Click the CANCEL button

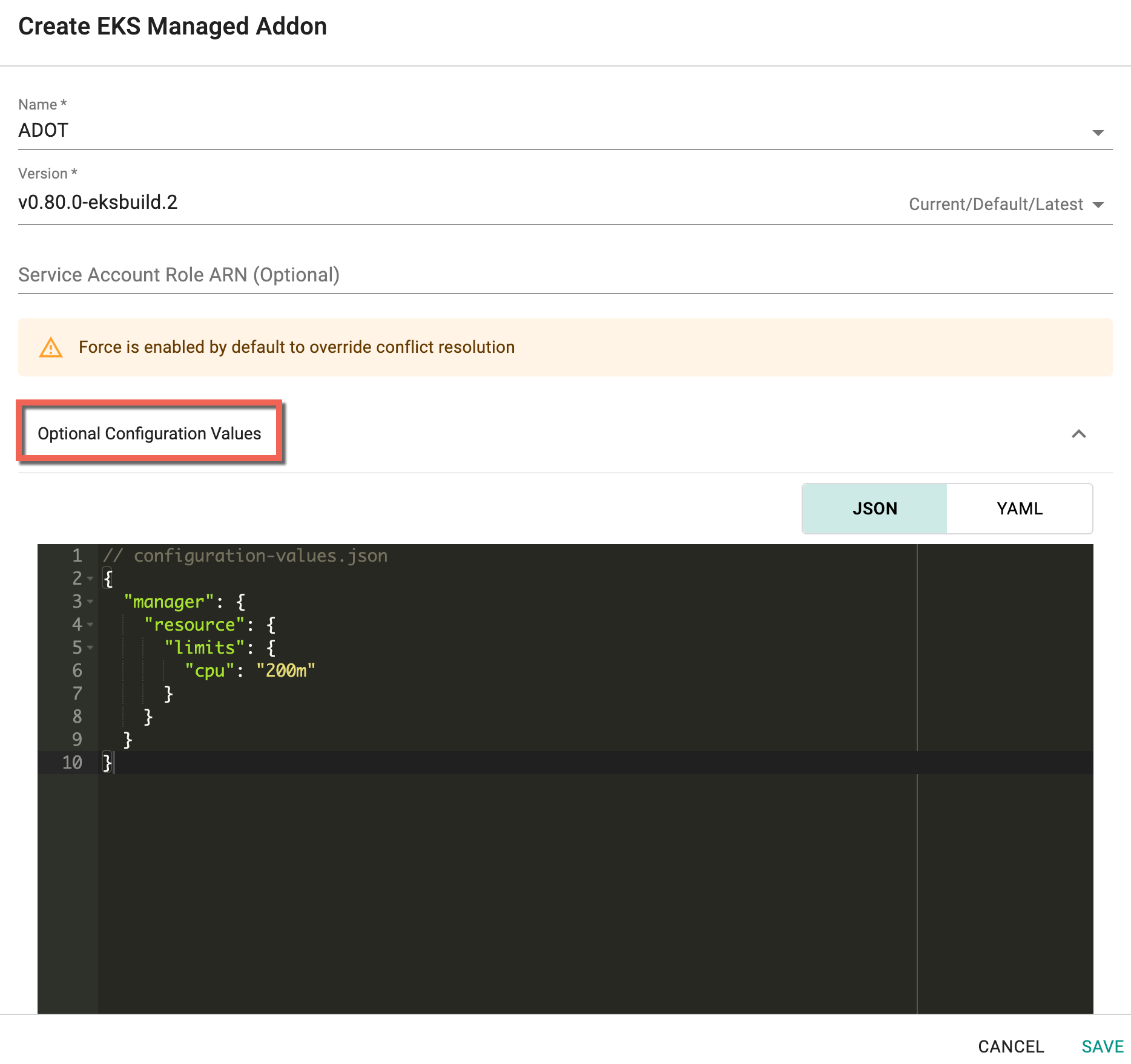1011,1046
